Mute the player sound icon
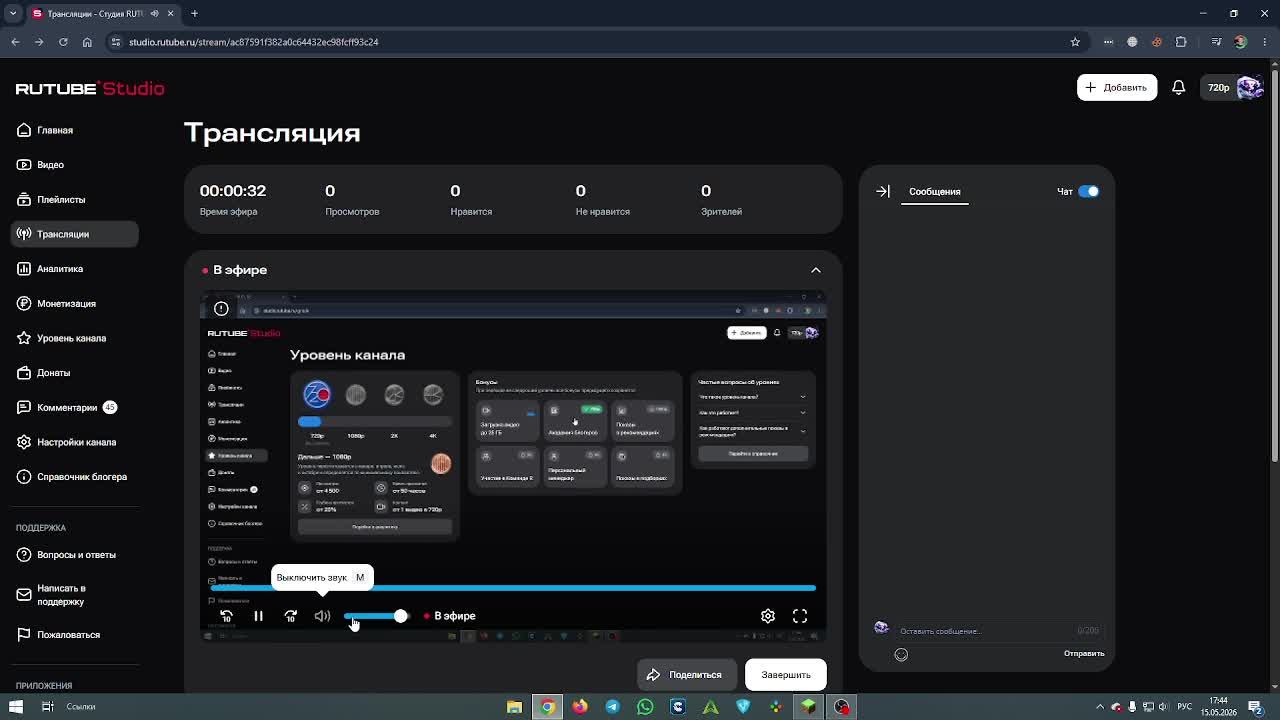Viewport: 1280px width, 720px height. [x=322, y=616]
